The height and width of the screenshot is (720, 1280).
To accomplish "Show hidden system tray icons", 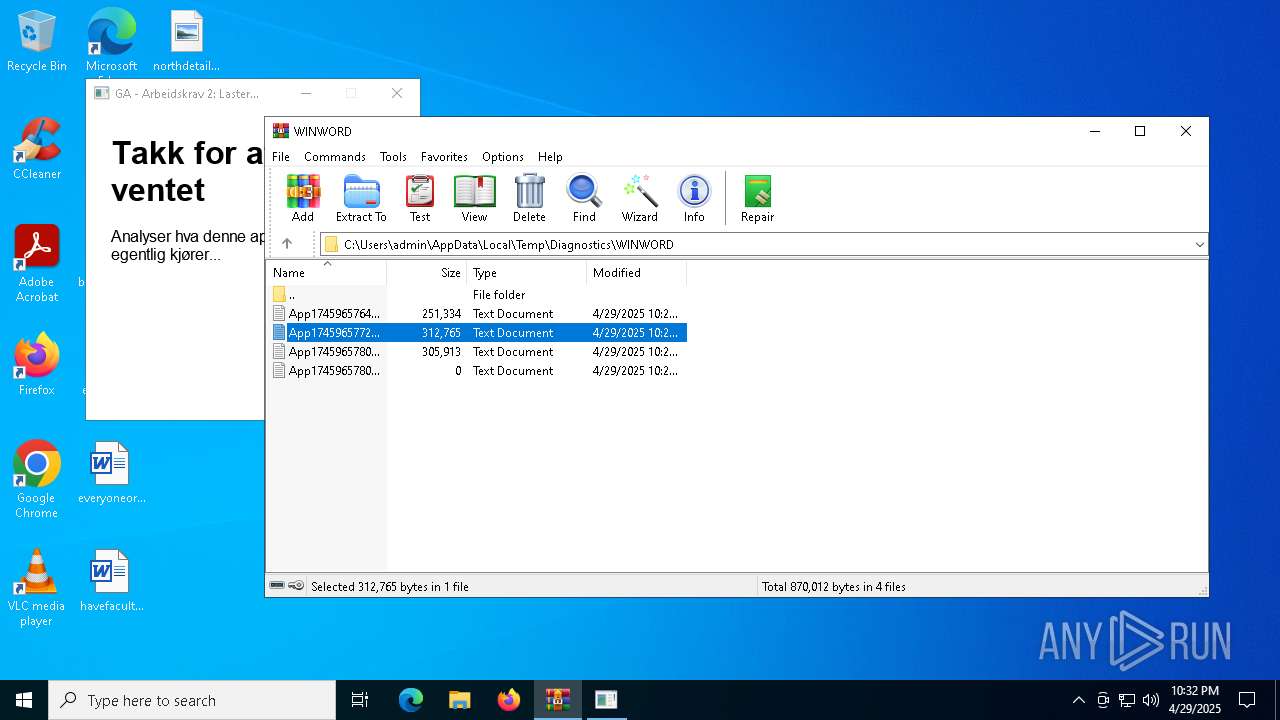I will [1078, 700].
